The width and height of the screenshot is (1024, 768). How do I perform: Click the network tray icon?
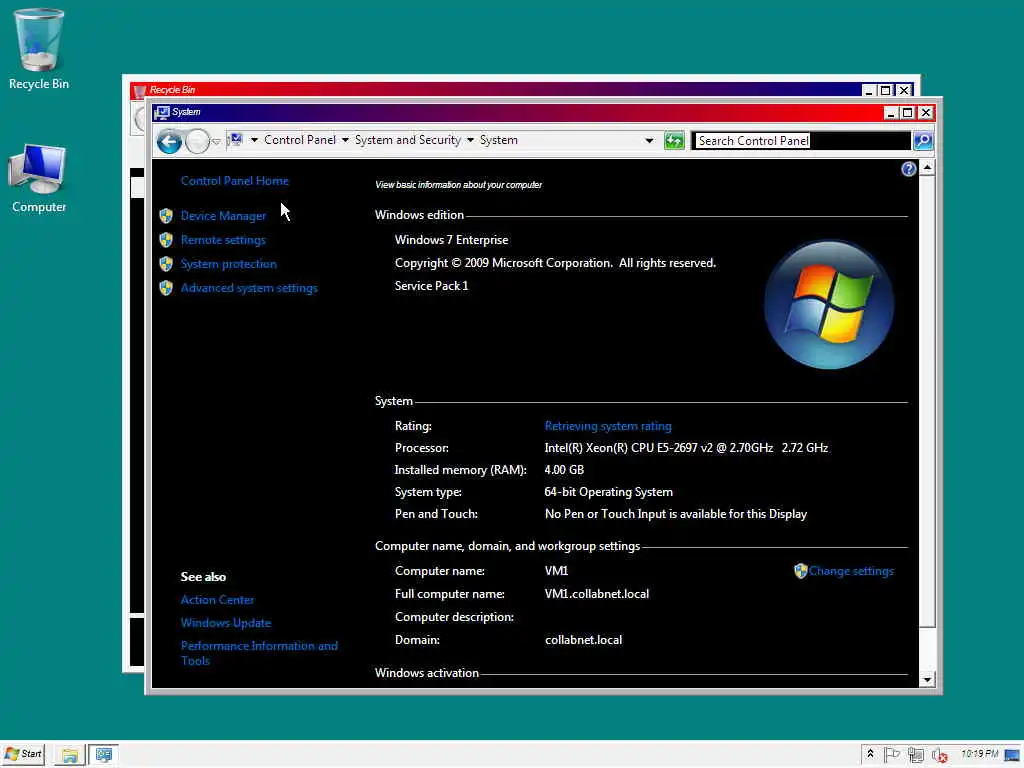(915, 755)
